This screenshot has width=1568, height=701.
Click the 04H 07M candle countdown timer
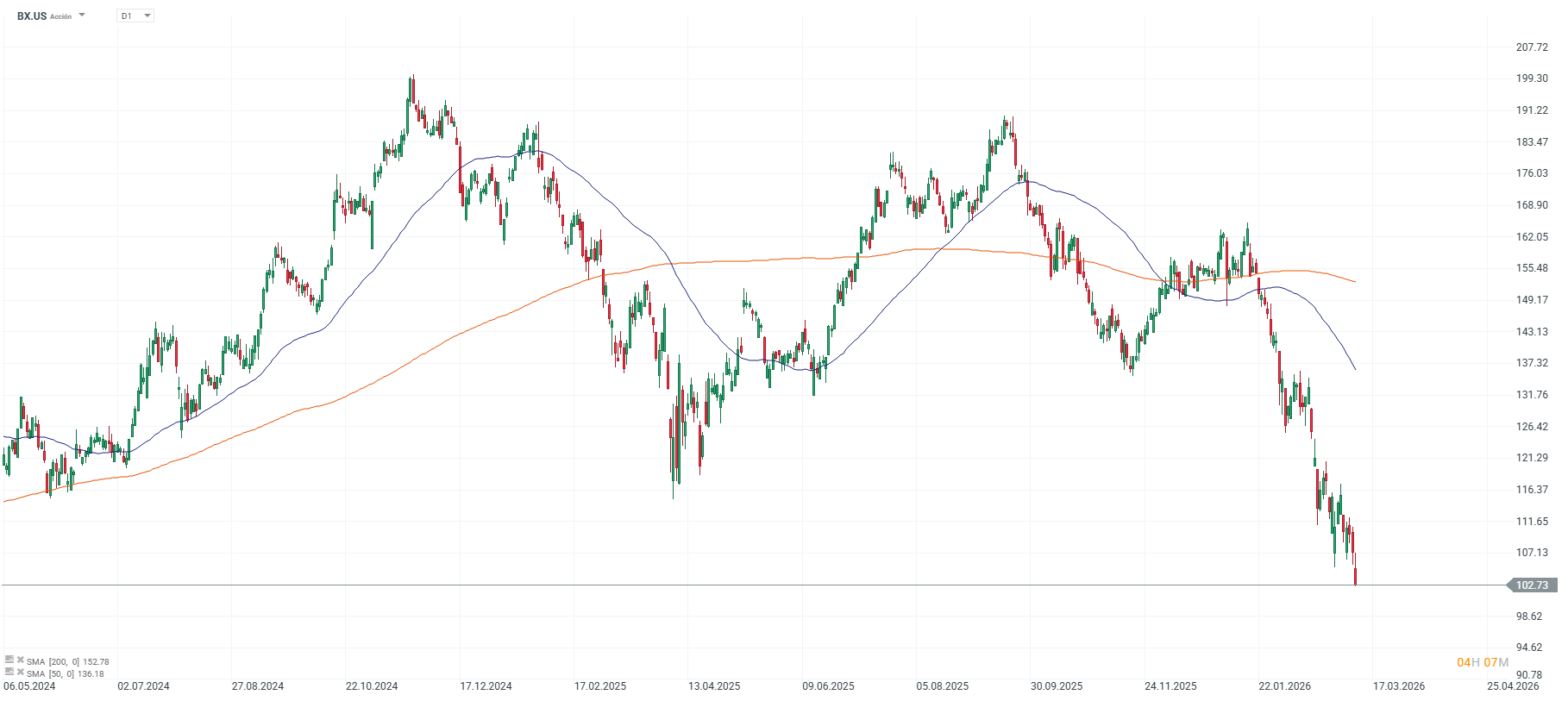click(1483, 662)
